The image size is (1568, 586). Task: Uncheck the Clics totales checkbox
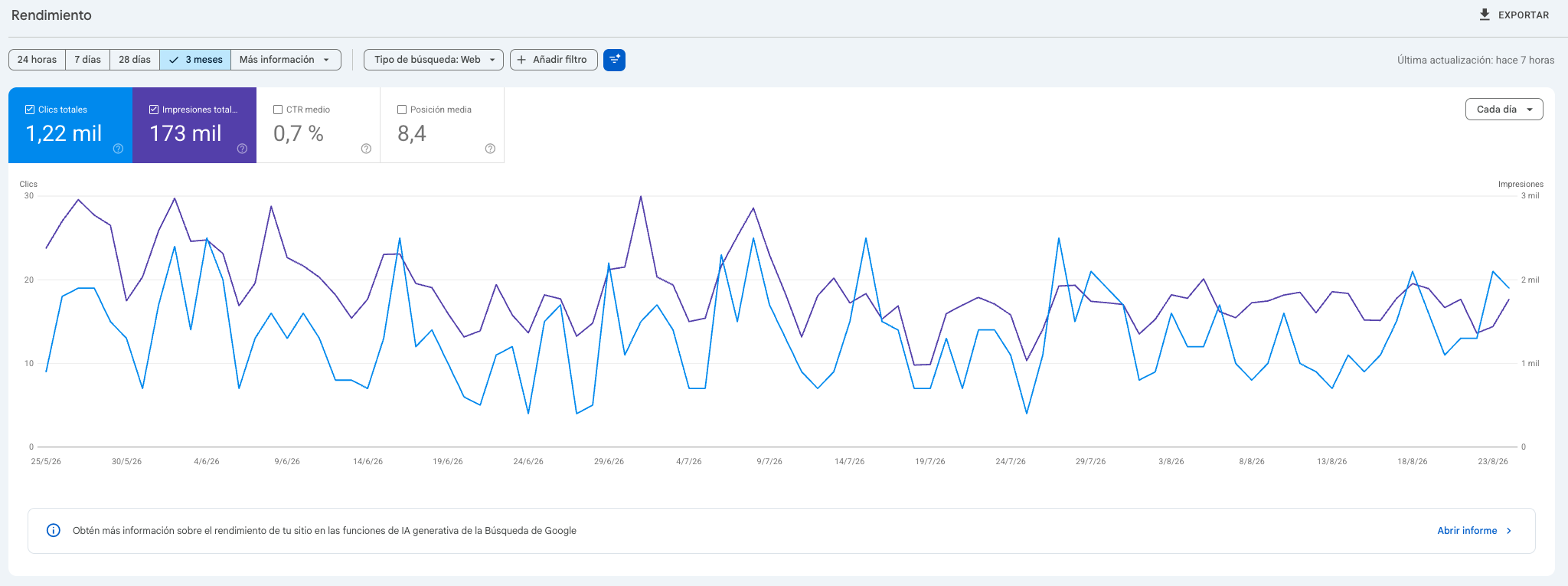[x=30, y=110]
